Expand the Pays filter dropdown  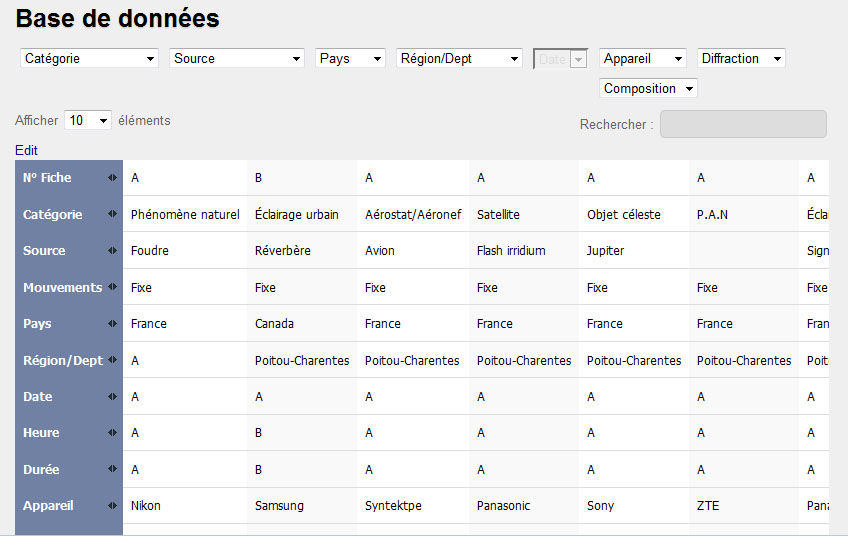click(350, 59)
